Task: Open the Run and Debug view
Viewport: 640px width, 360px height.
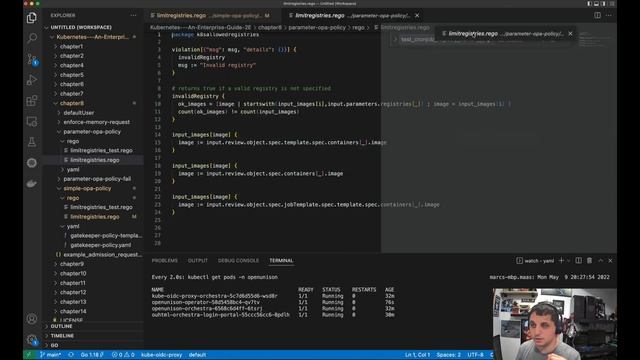Action: pos(32,80)
